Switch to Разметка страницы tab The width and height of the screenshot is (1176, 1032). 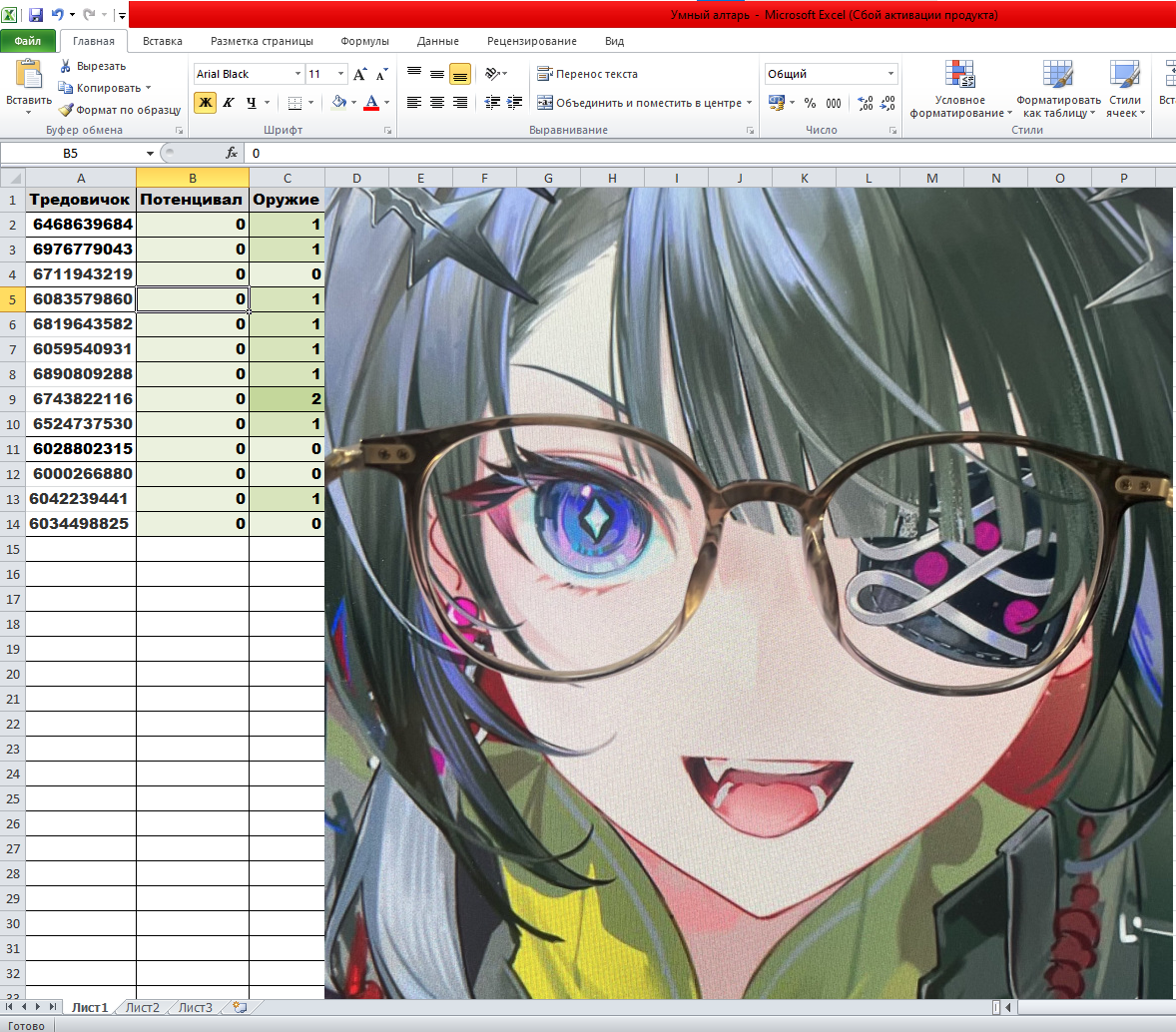pyautogui.click(x=262, y=41)
